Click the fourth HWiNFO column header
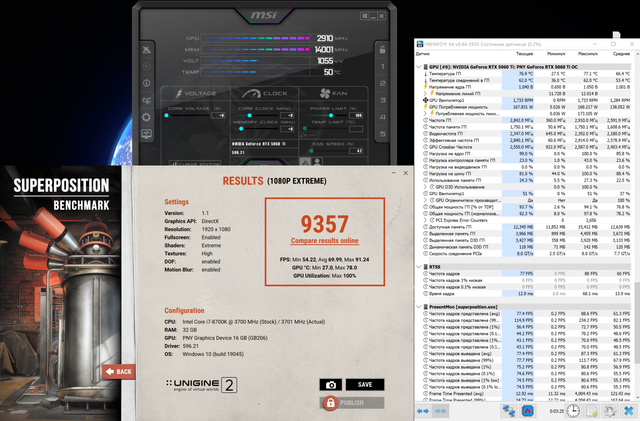The width and height of the screenshot is (640, 421). click(x=583, y=53)
